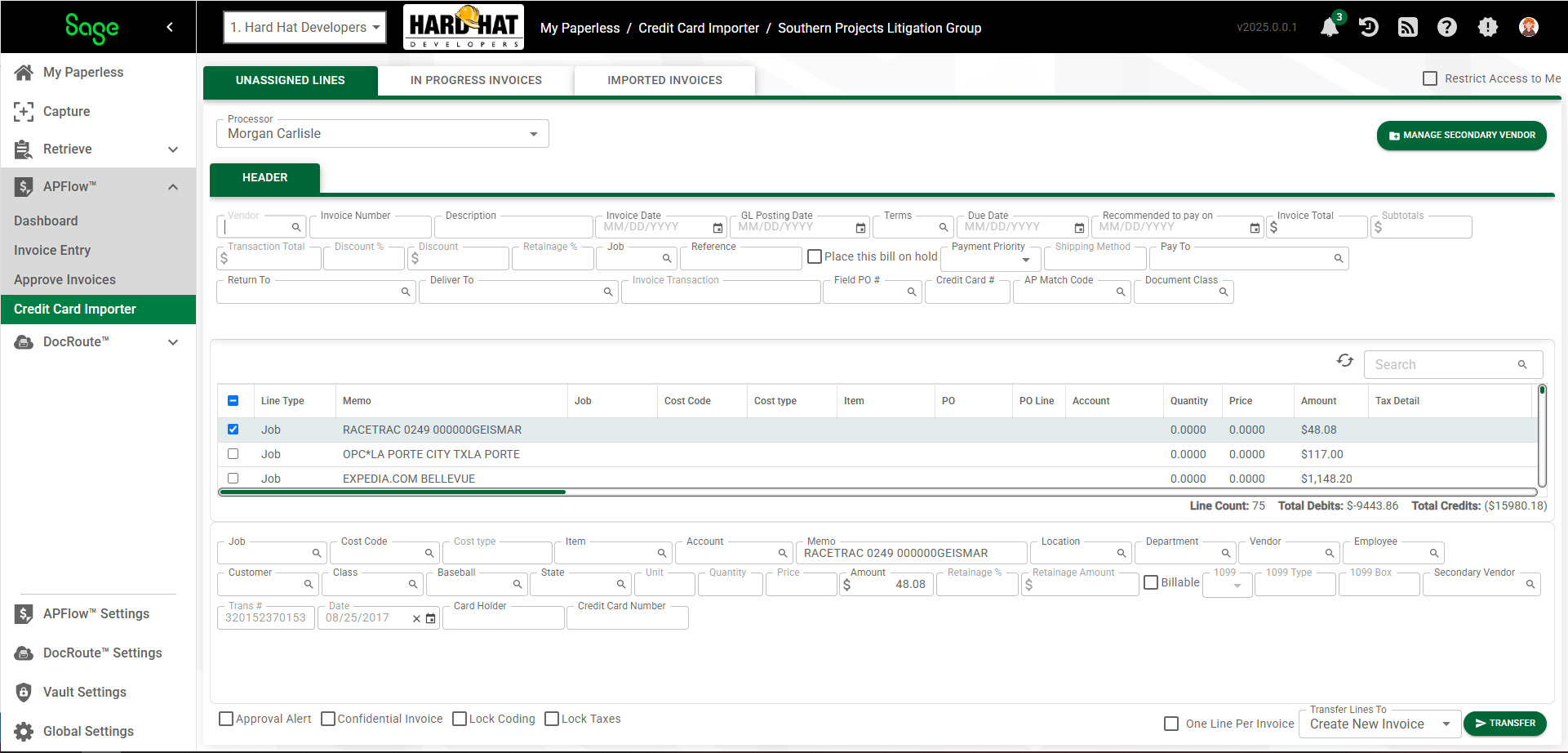
Task: Enable Lock Coding
Action: 460,719
